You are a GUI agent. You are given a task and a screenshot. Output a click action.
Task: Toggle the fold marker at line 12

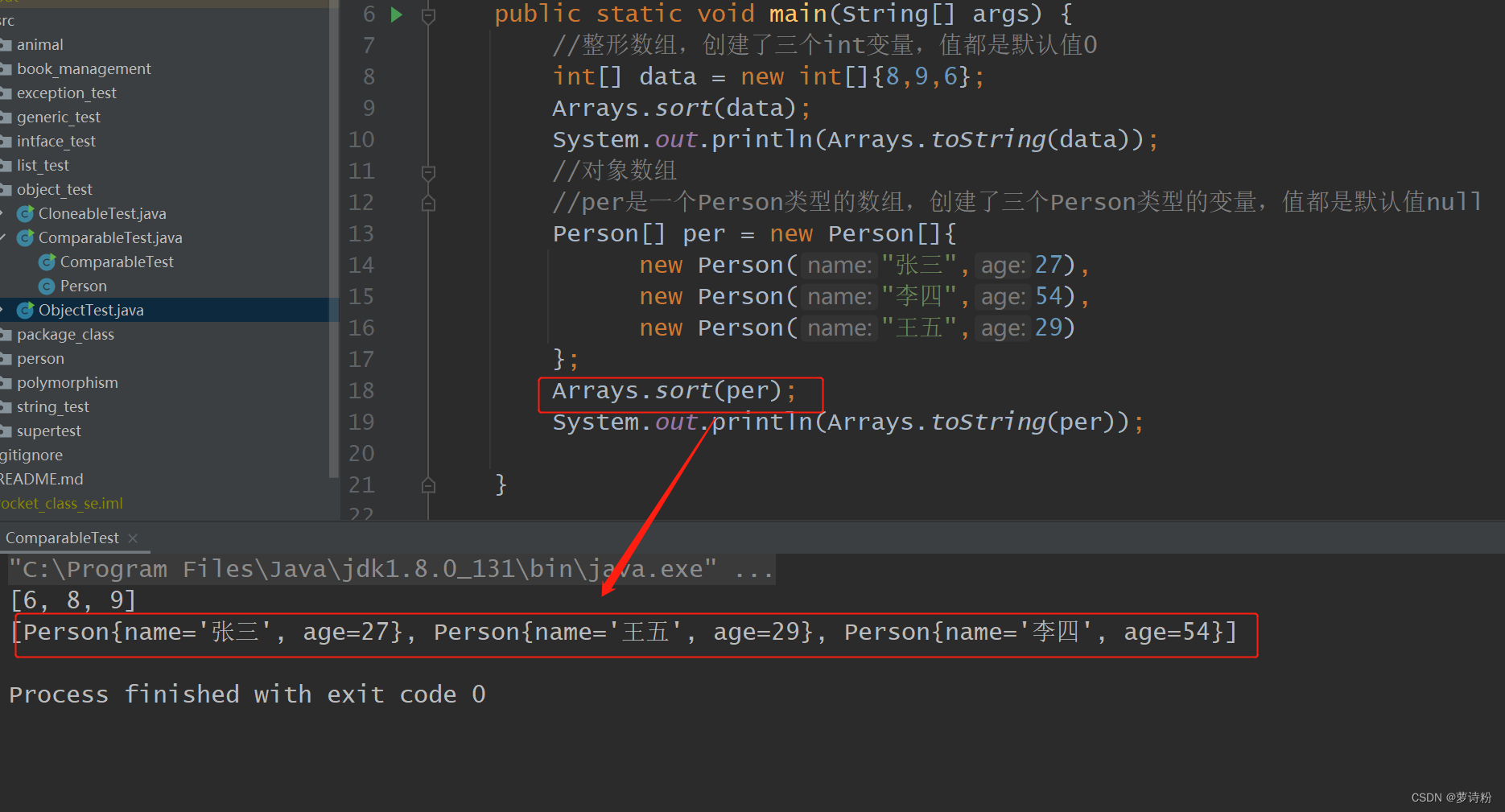428,203
